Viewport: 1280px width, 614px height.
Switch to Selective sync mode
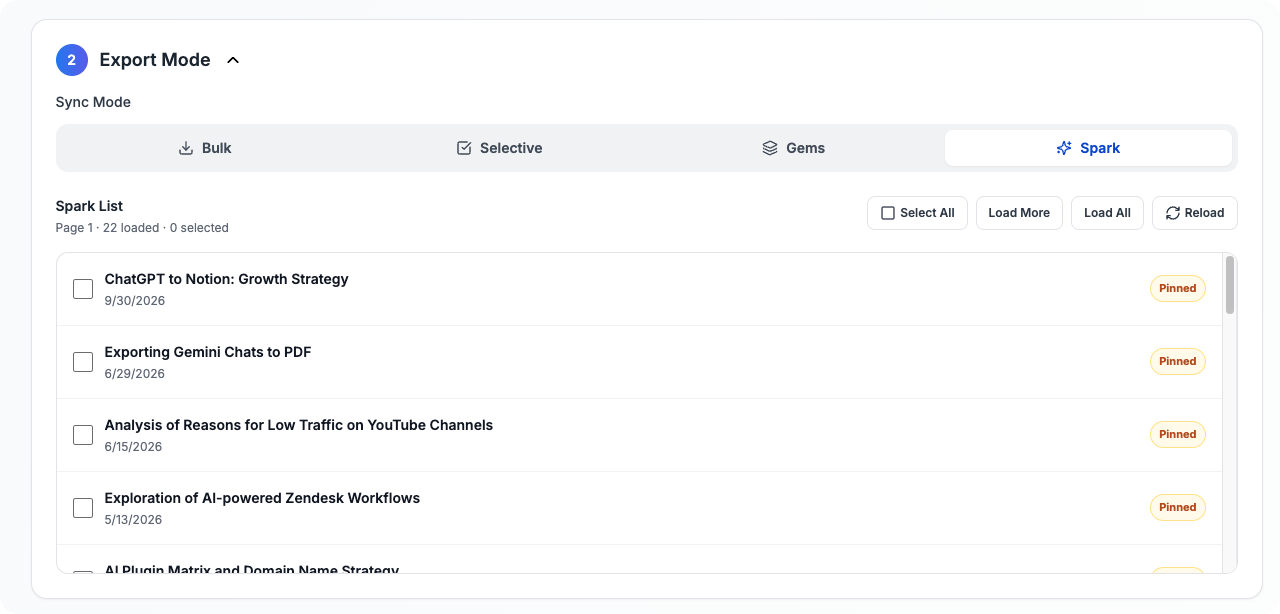(x=499, y=148)
